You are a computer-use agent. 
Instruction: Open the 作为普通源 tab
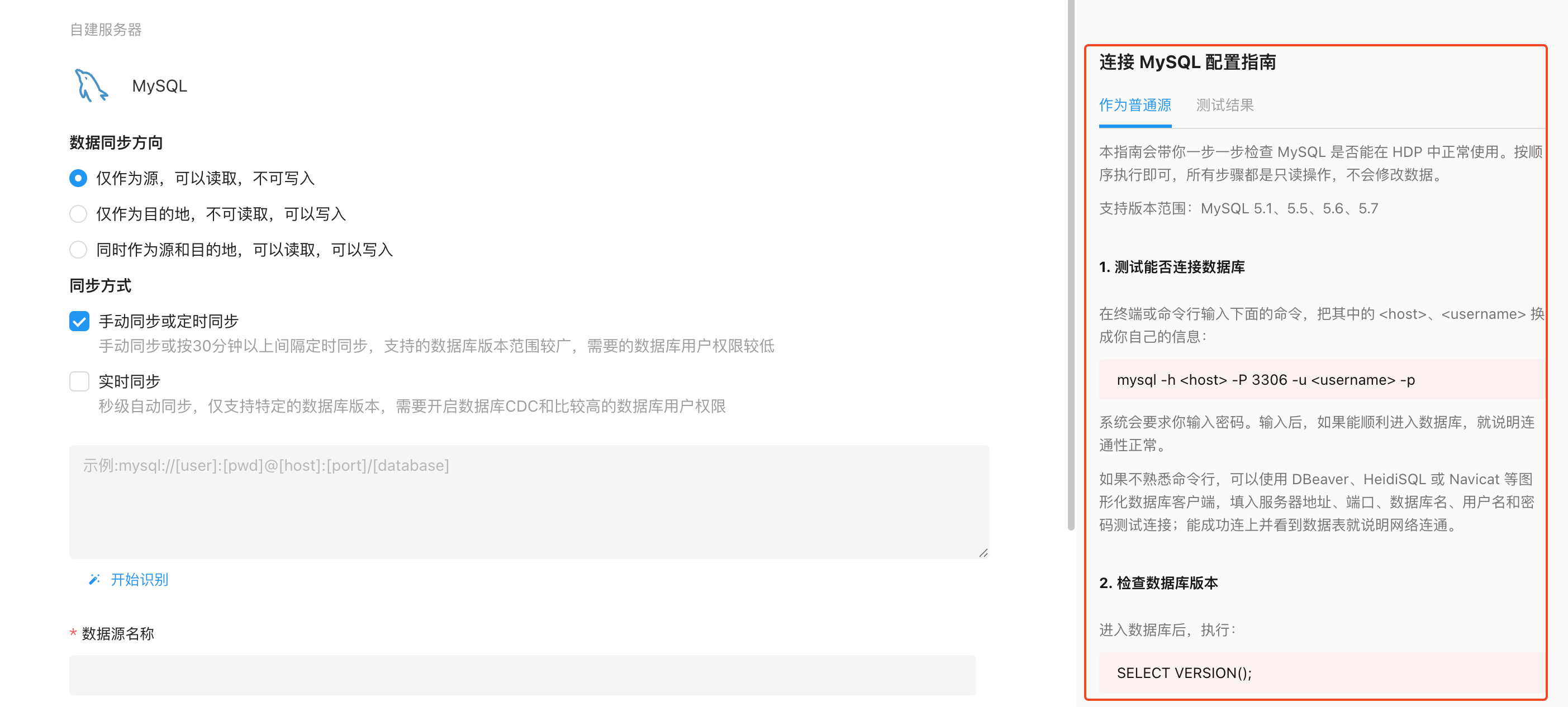[1134, 105]
